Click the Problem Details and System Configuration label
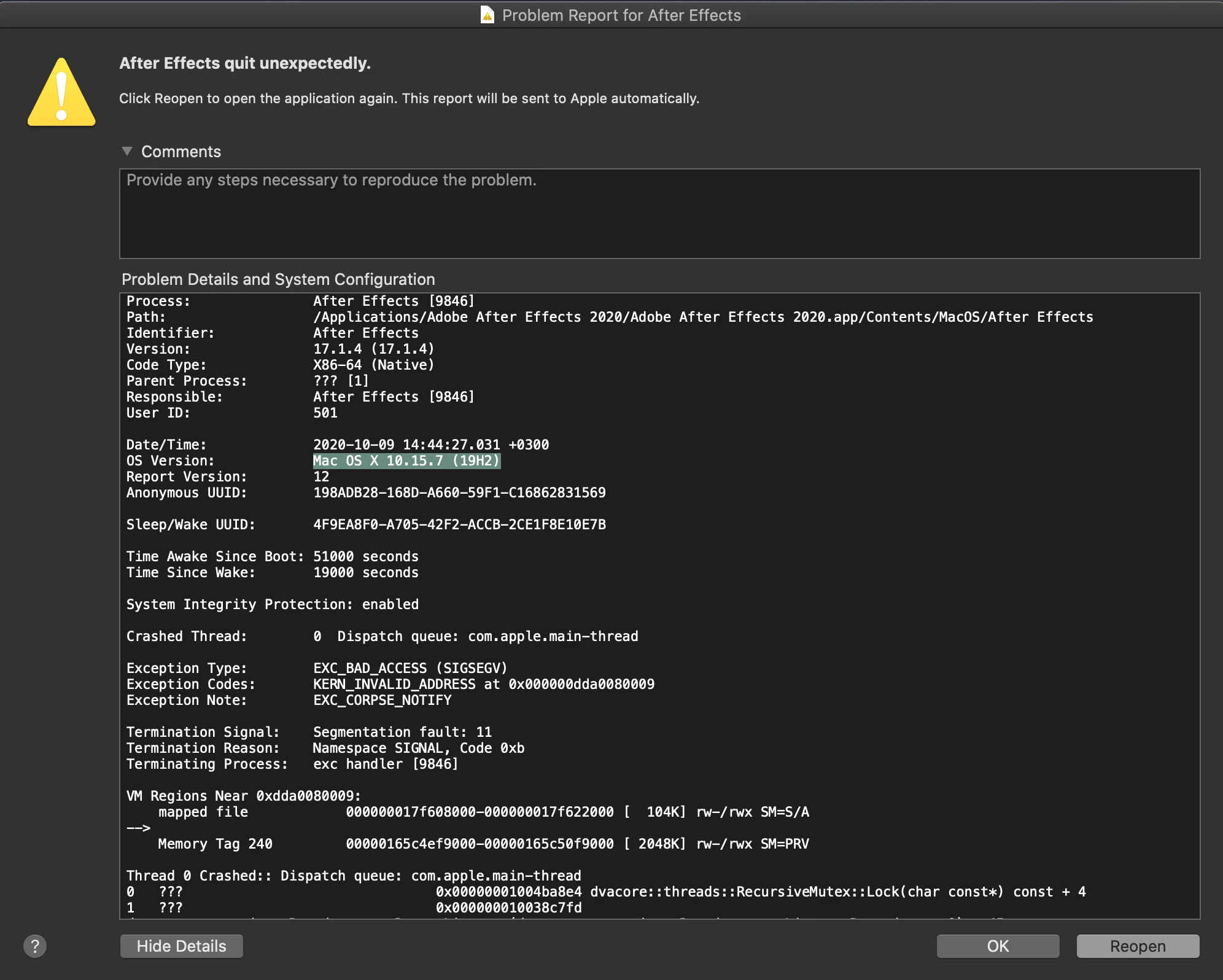 (x=278, y=279)
